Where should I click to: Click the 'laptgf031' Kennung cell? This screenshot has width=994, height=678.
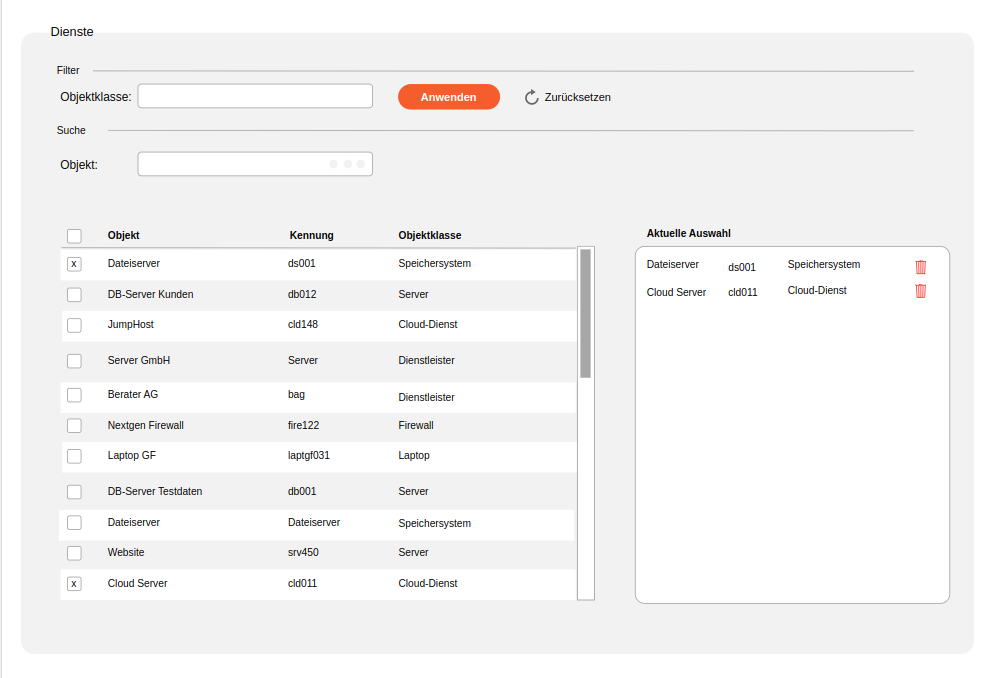(x=309, y=455)
